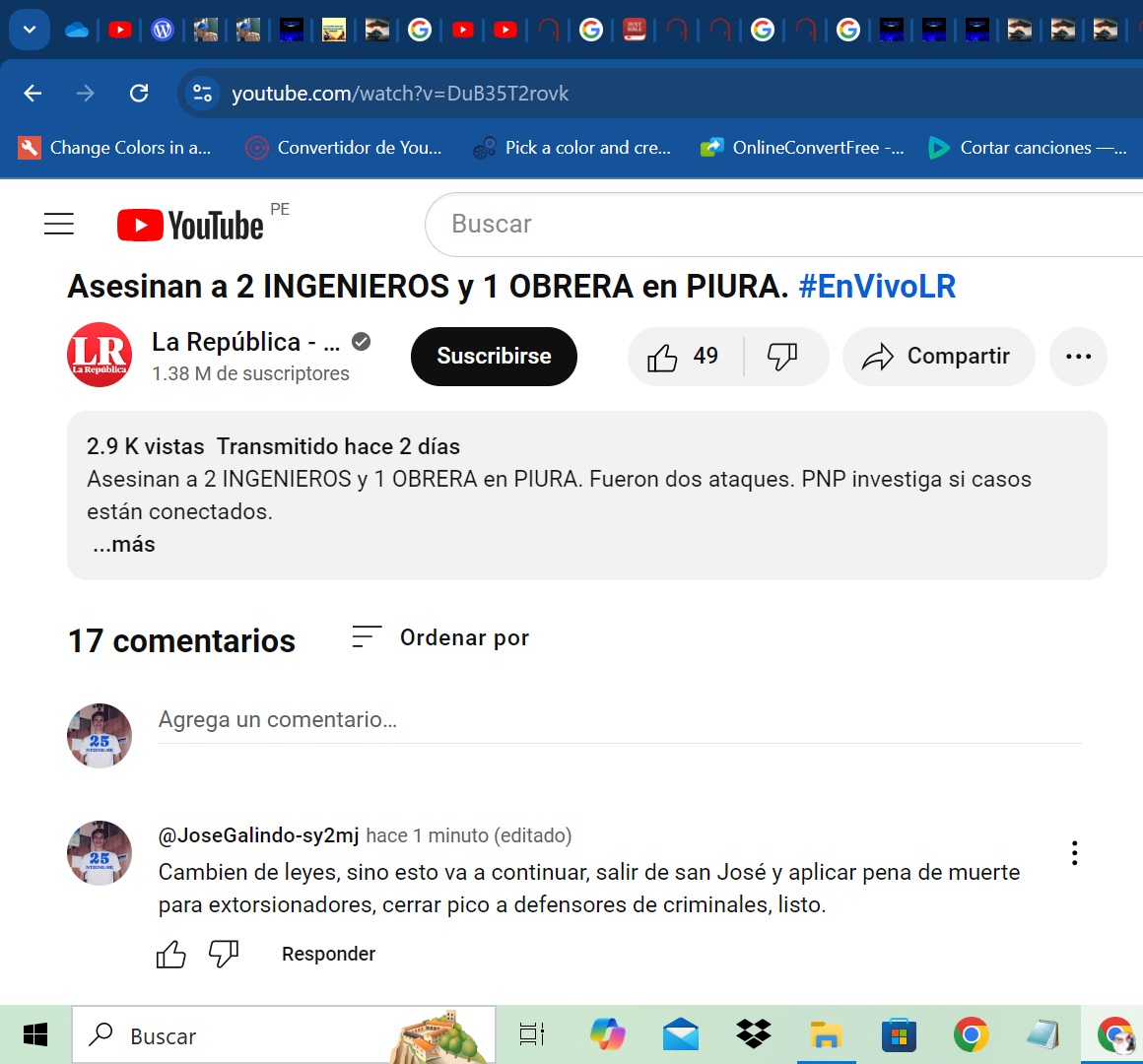Open Google Chrome from the taskbar
Screen dimensions: 1143x1064
click(x=971, y=1035)
